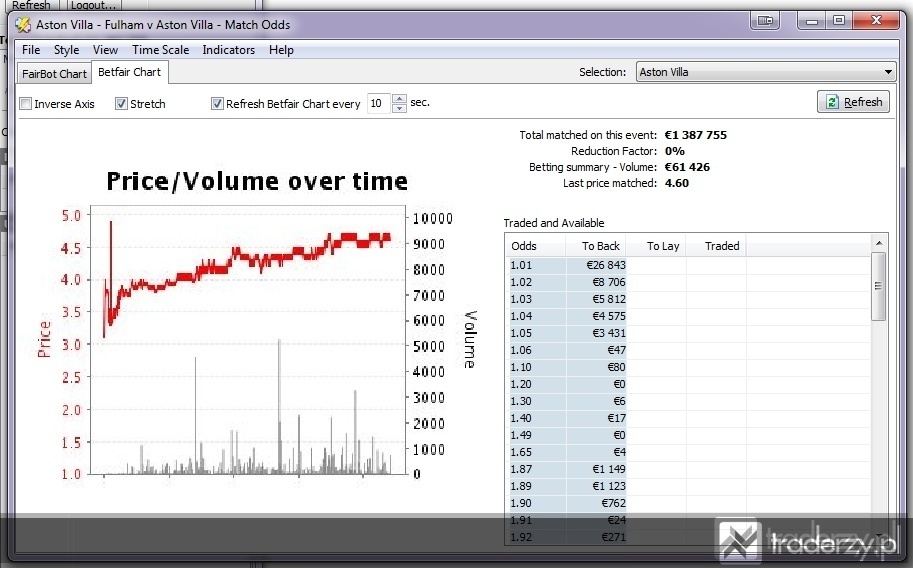Viewport: 913px width, 568px height.
Task: Click the Traded column header
Action: 716,246
